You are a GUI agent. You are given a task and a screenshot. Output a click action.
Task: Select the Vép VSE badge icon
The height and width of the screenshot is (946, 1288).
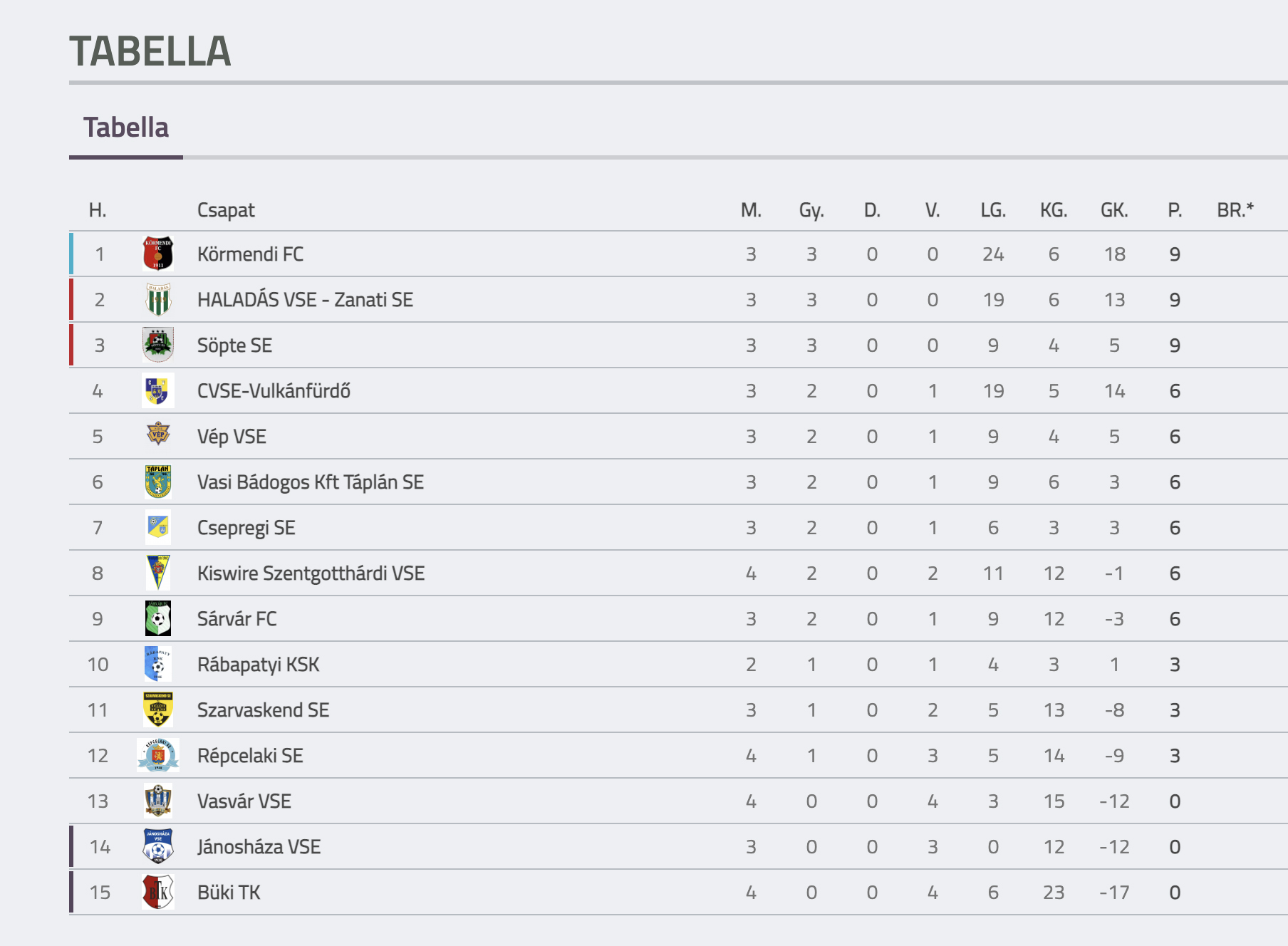point(158,434)
